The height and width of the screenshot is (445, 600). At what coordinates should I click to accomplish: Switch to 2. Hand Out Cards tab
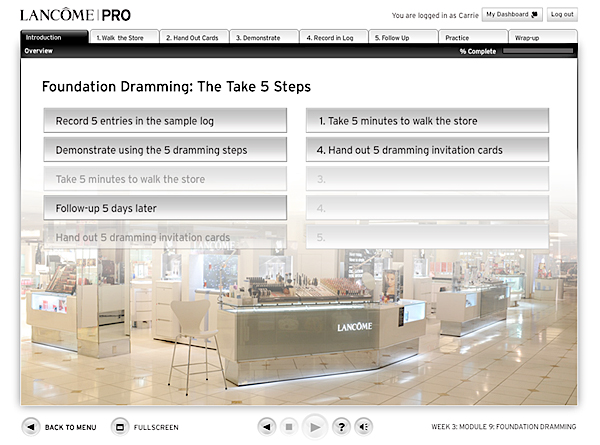(x=194, y=37)
